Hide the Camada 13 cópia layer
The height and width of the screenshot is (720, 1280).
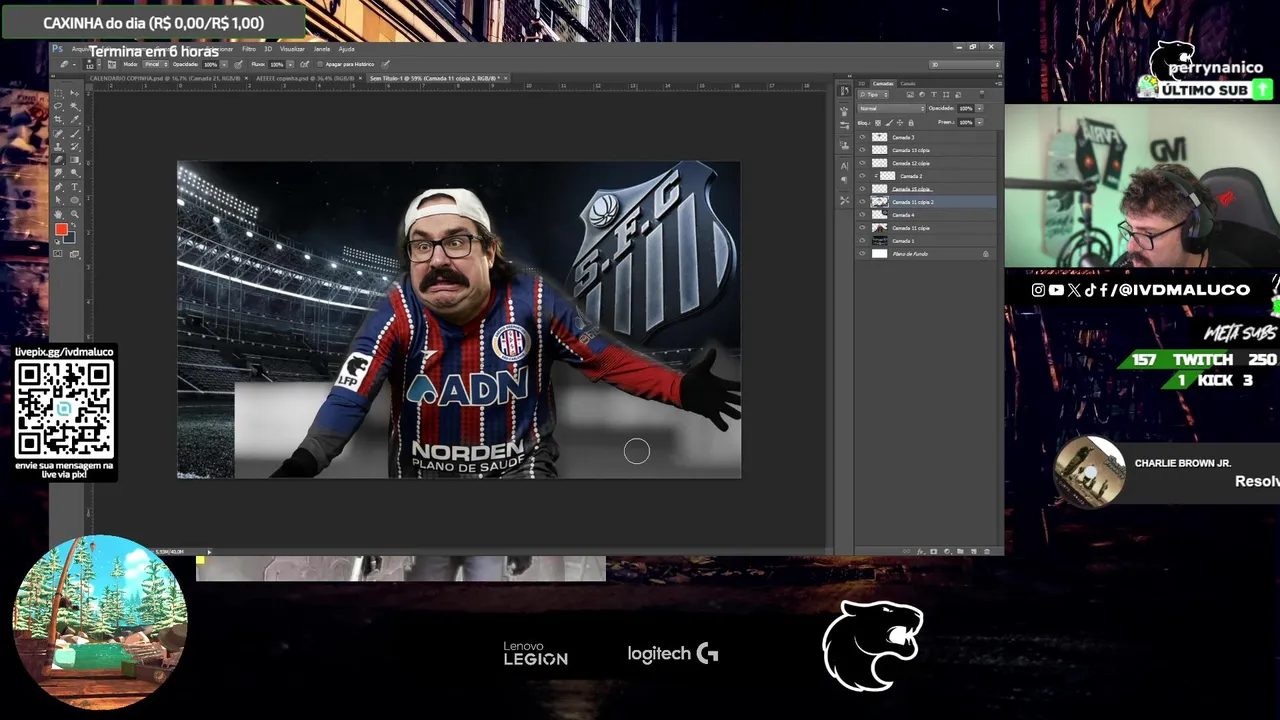coord(862,150)
